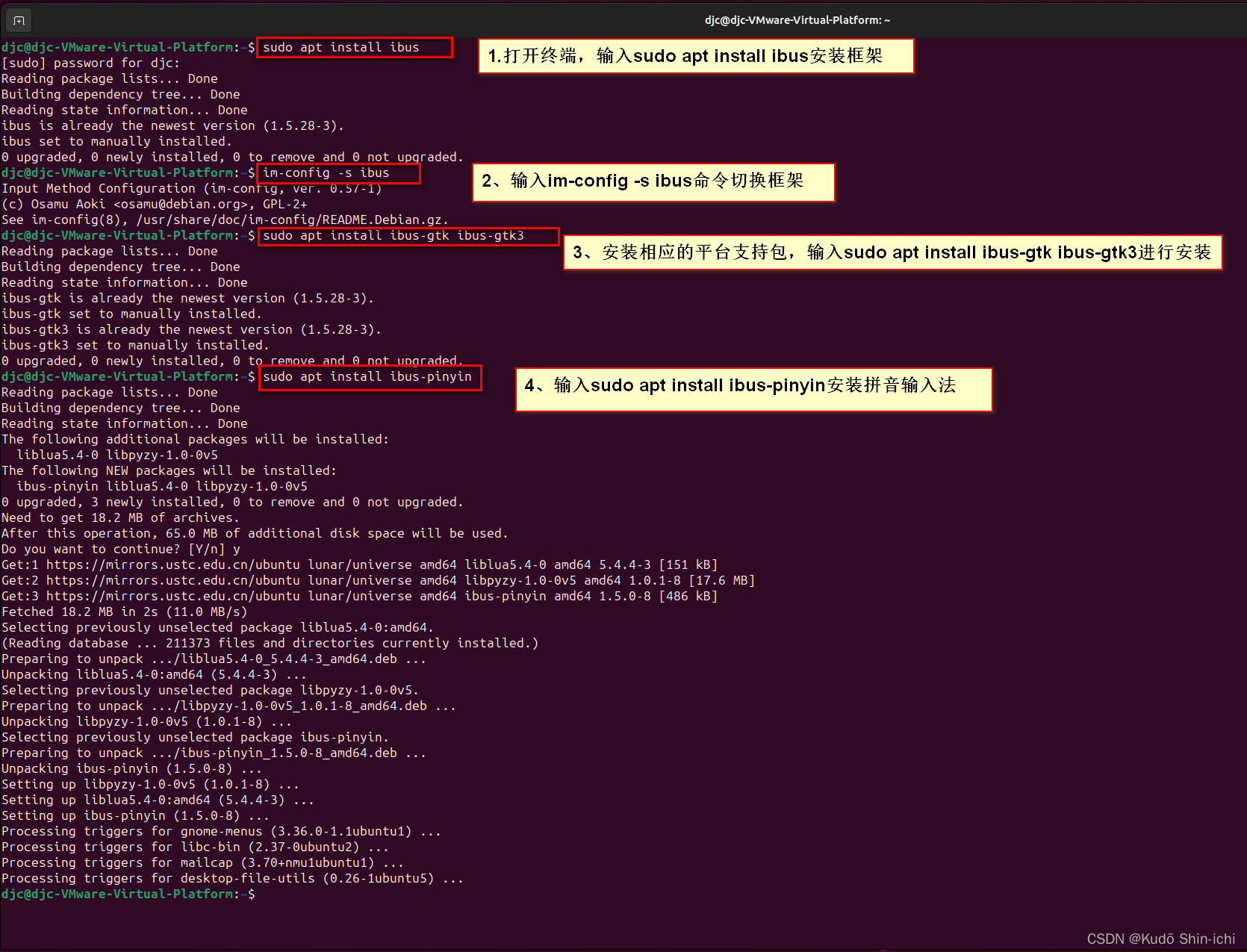Image resolution: width=1247 pixels, height=952 pixels.
Task: Click the 'See im-config(8)' README path line
Action: click(225, 220)
